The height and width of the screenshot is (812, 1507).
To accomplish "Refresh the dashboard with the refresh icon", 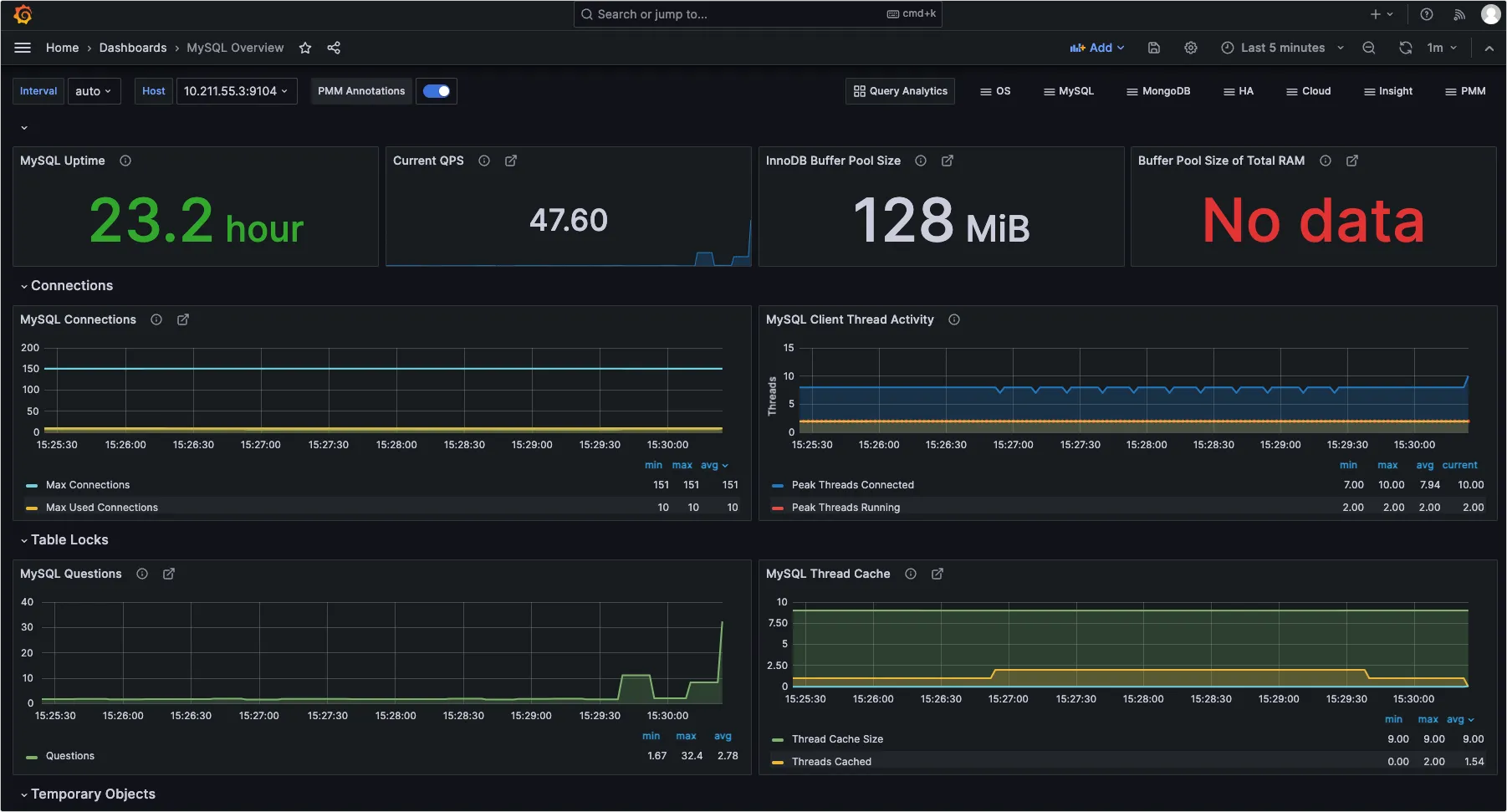I will click(x=1406, y=48).
